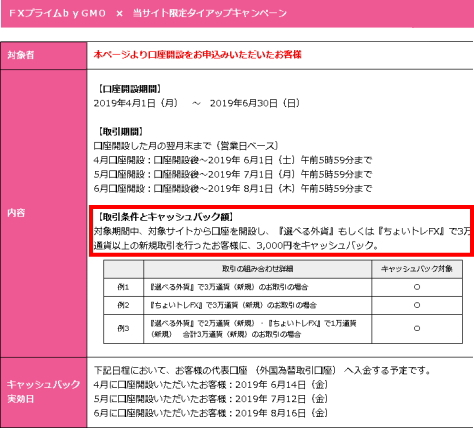
Task: Click the '内容' row label
Action: click(16, 213)
